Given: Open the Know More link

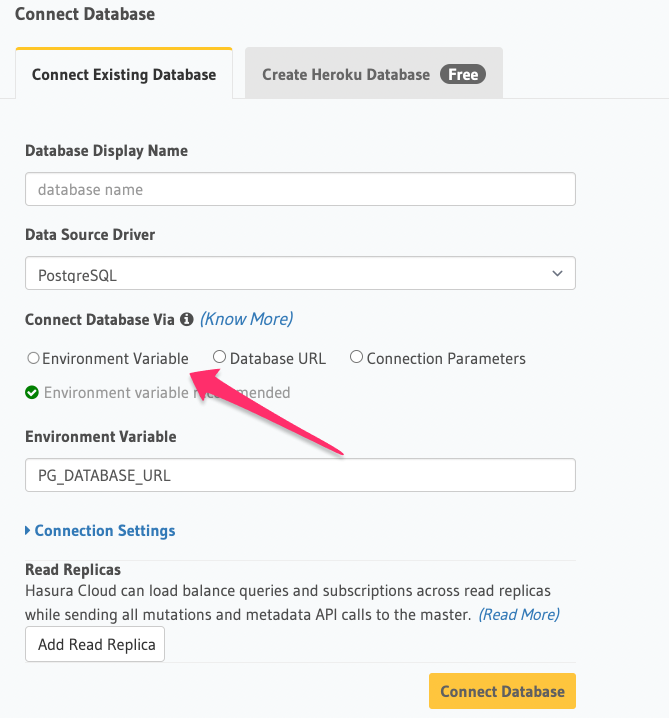Looking at the screenshot, I should (246, 319).
